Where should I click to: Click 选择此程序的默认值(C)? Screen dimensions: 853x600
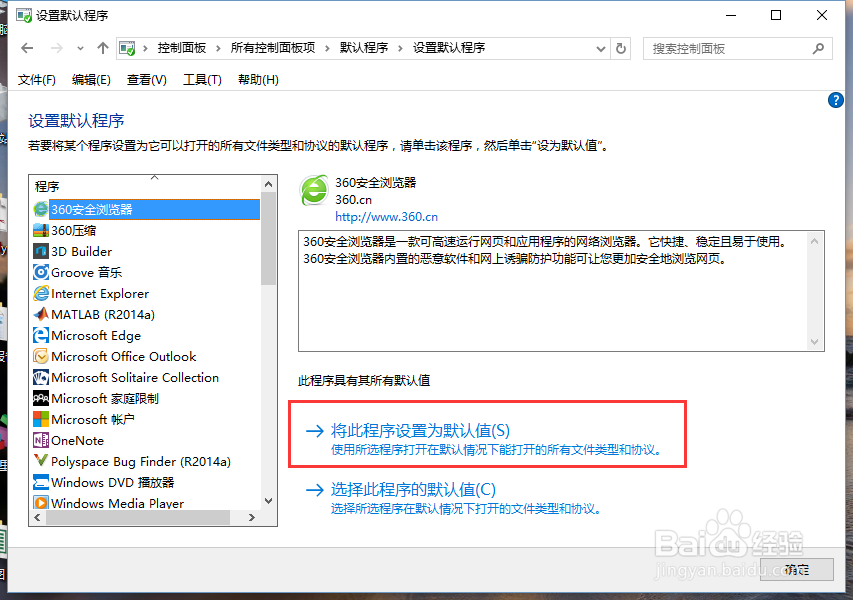[x=413, y=490]
